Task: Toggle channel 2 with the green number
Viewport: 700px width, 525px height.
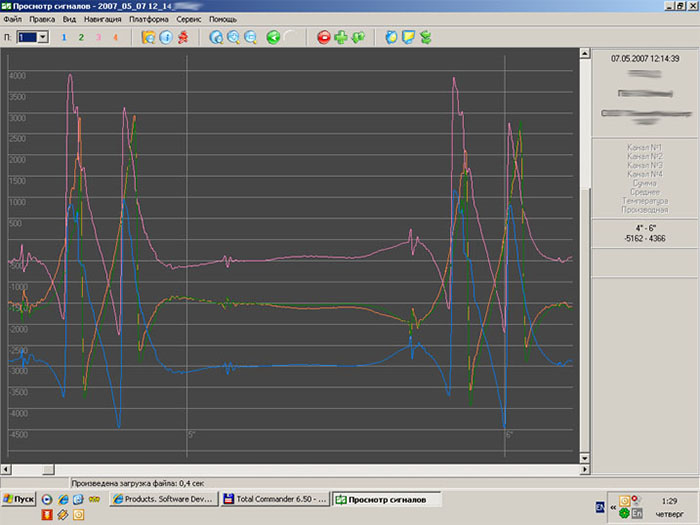Action: point(81,37)
